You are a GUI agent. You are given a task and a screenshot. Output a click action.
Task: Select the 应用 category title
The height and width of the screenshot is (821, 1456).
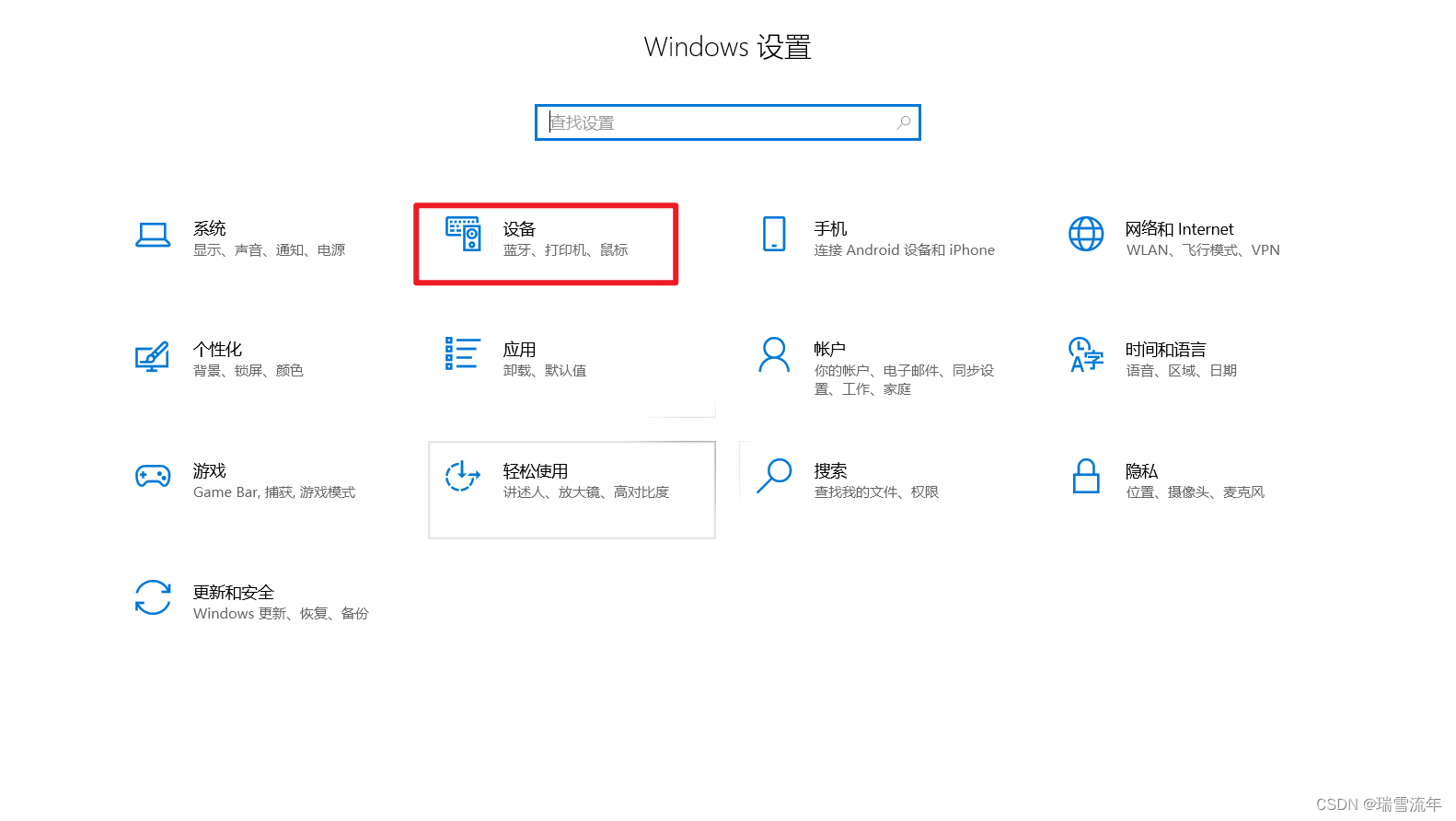click(519, 350)
